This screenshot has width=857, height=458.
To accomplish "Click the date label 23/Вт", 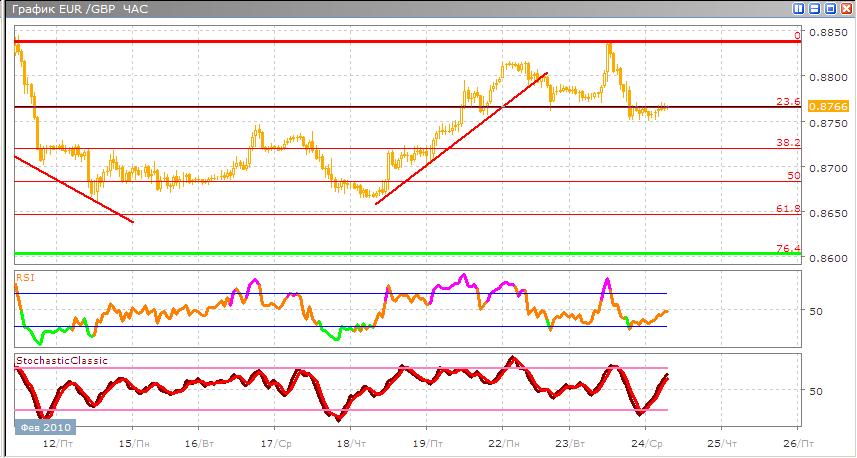I will point(570,442).
